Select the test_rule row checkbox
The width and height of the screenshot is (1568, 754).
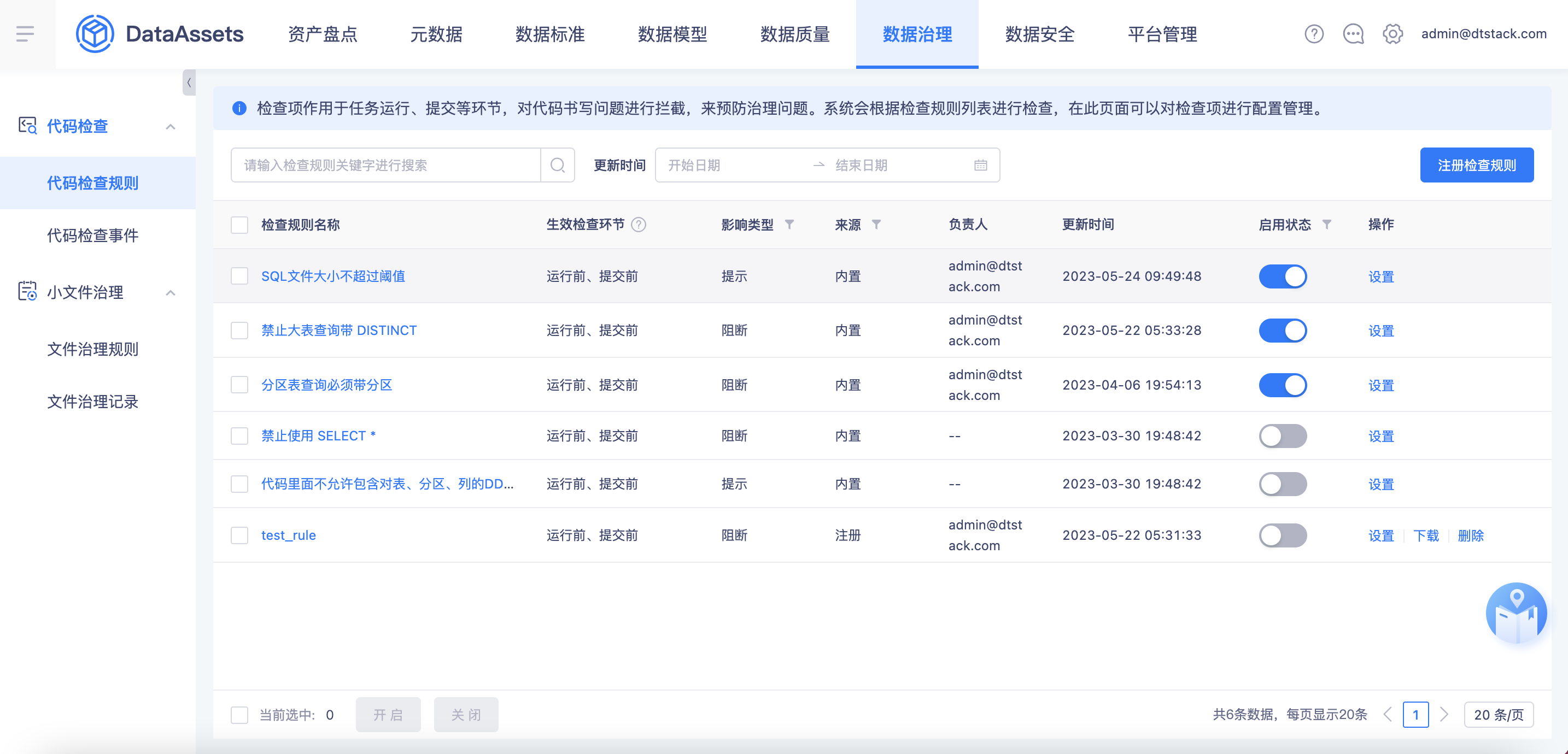tap(239, 535)
